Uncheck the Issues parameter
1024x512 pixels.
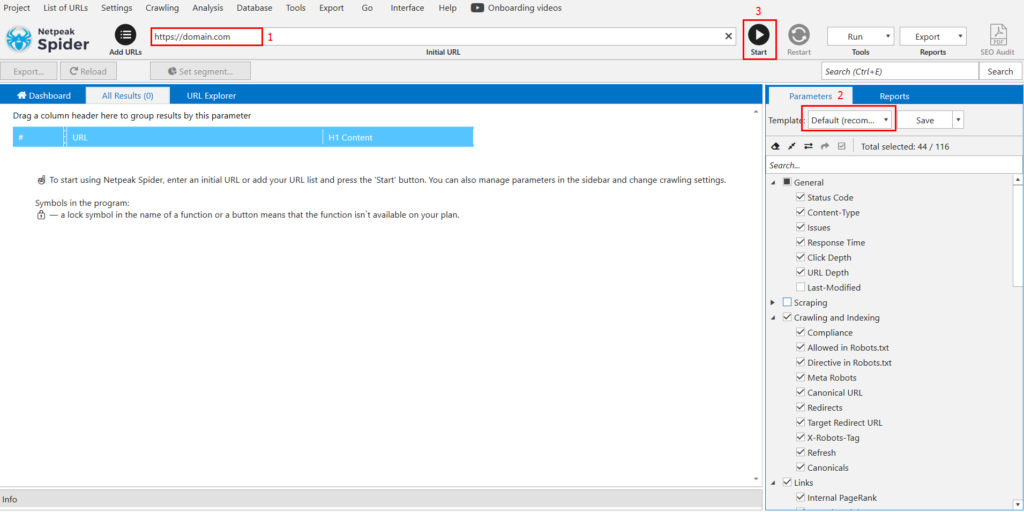point(801,227)
